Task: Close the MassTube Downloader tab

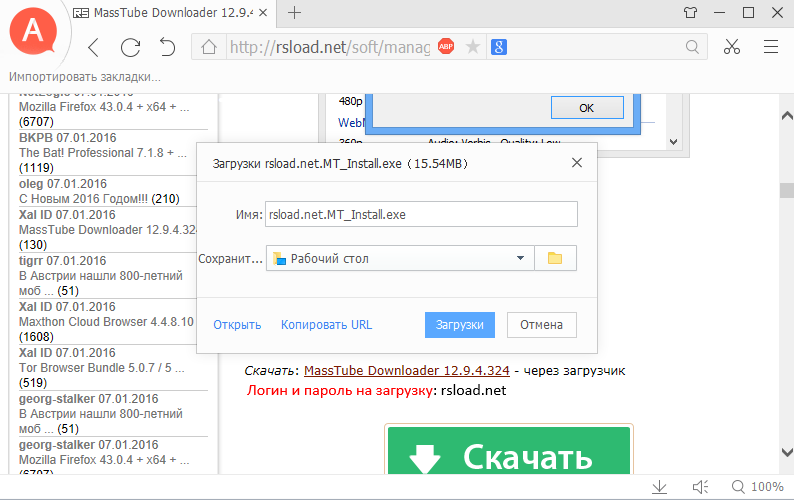Action: coord(263,13)
